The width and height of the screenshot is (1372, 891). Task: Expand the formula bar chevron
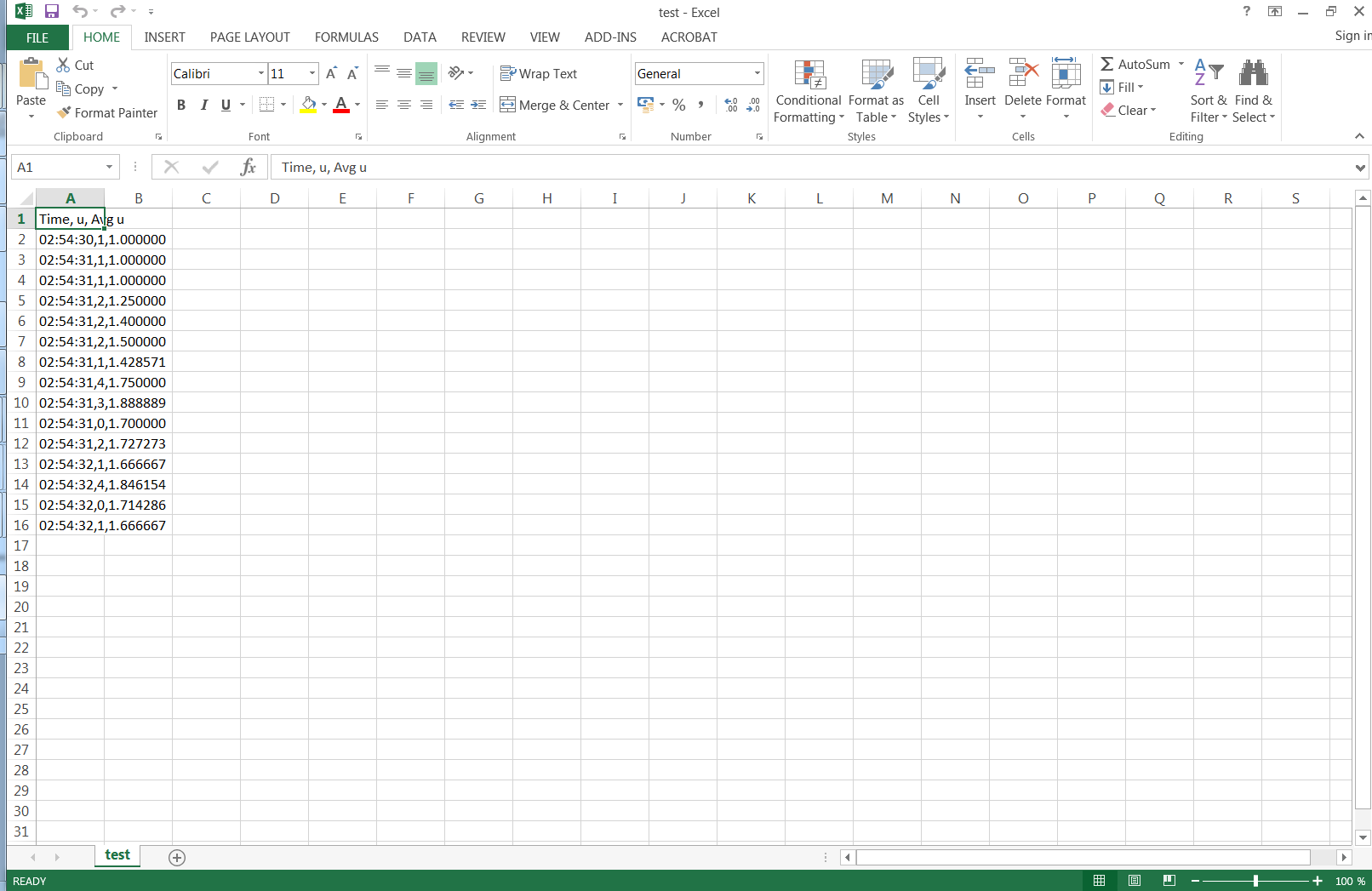click(1360, 168)
